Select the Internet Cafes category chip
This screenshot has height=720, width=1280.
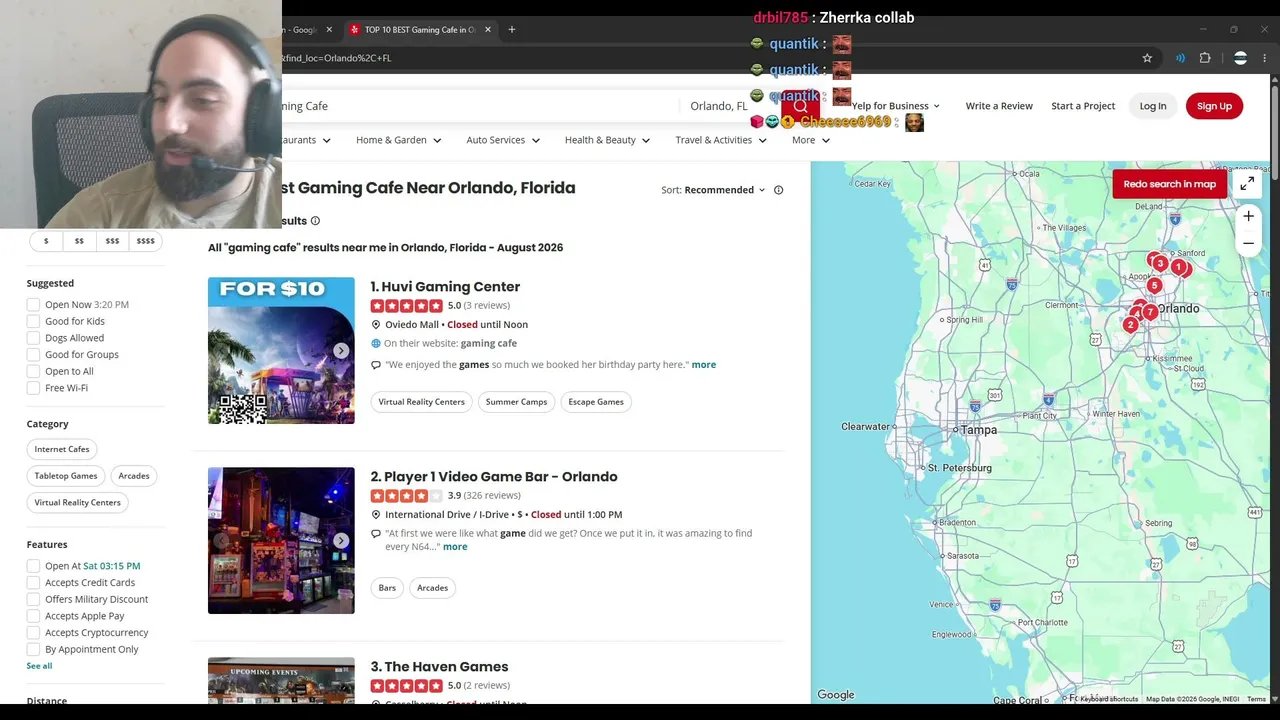tap(62, 449)
